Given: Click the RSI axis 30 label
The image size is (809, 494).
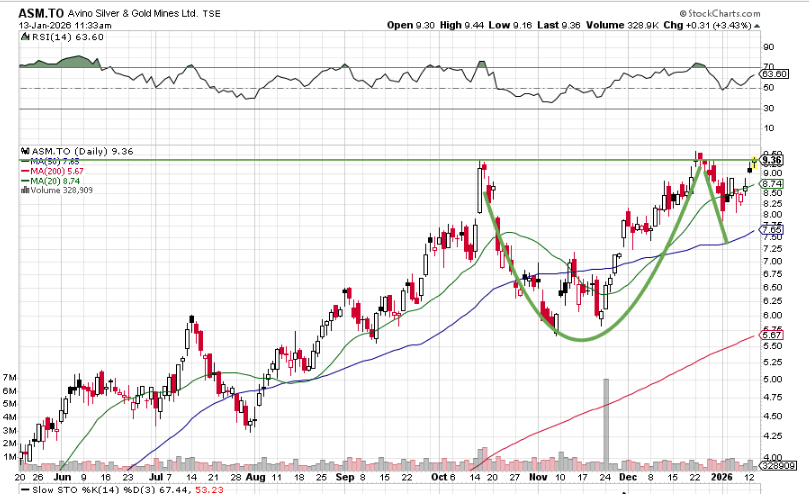Looking at the screenshot, I should [769, 108].
